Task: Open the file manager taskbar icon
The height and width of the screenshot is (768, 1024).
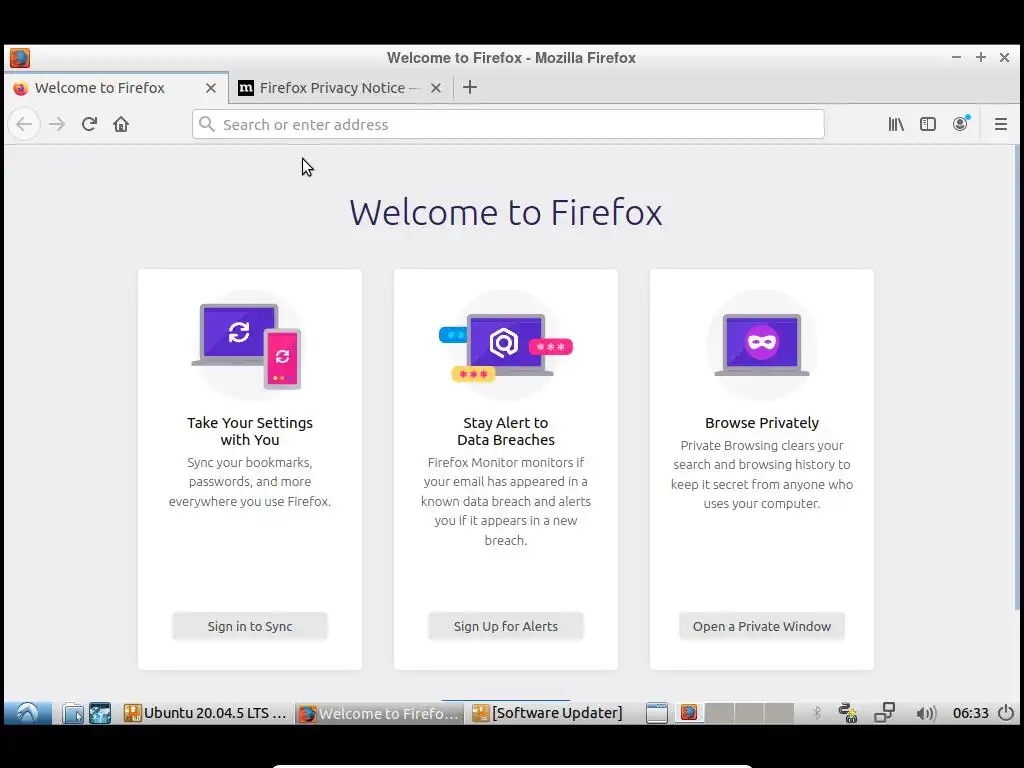Action: click(x=73, y=712)
